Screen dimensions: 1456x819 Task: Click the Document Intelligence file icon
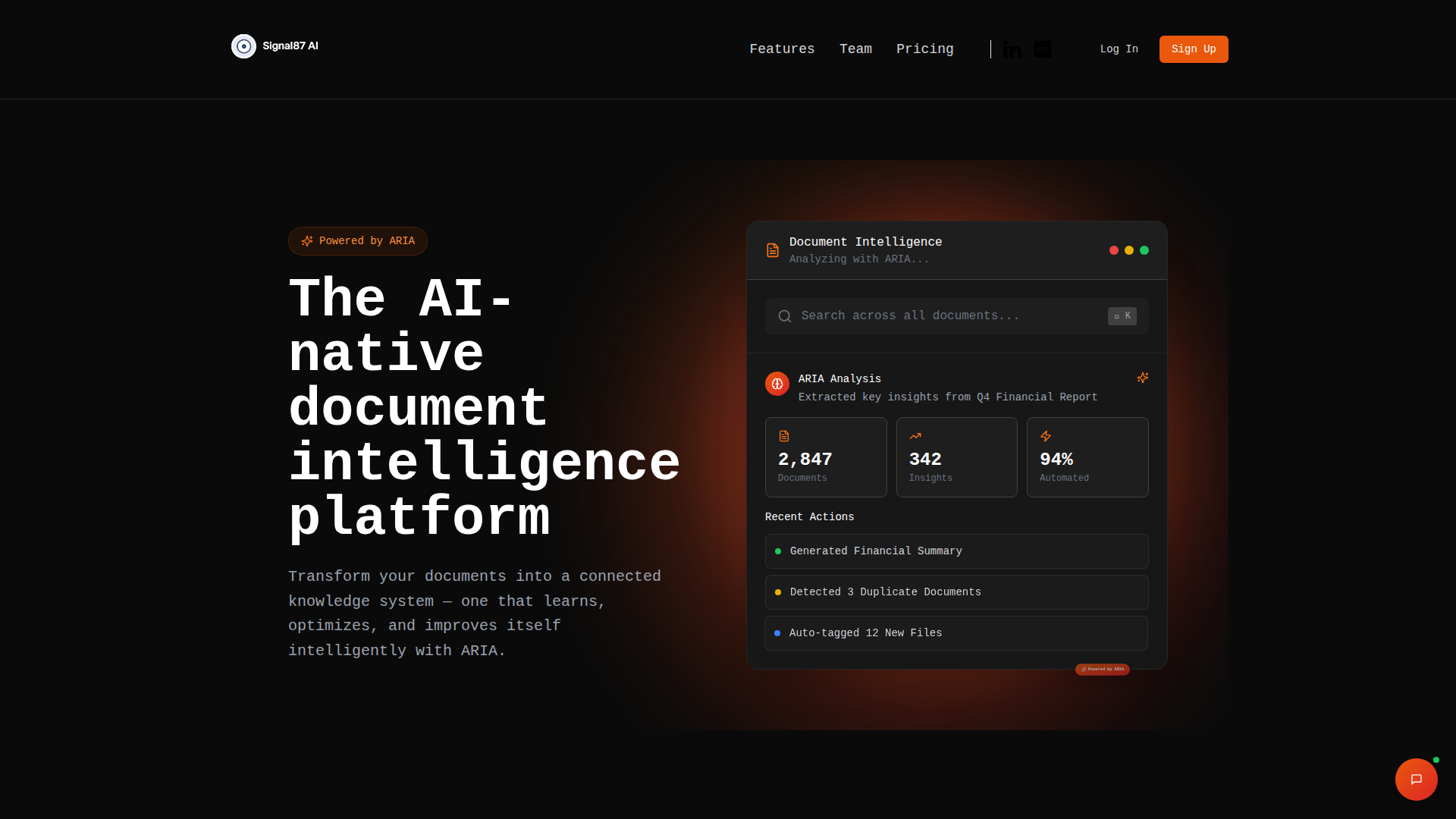tap(772, 250)
